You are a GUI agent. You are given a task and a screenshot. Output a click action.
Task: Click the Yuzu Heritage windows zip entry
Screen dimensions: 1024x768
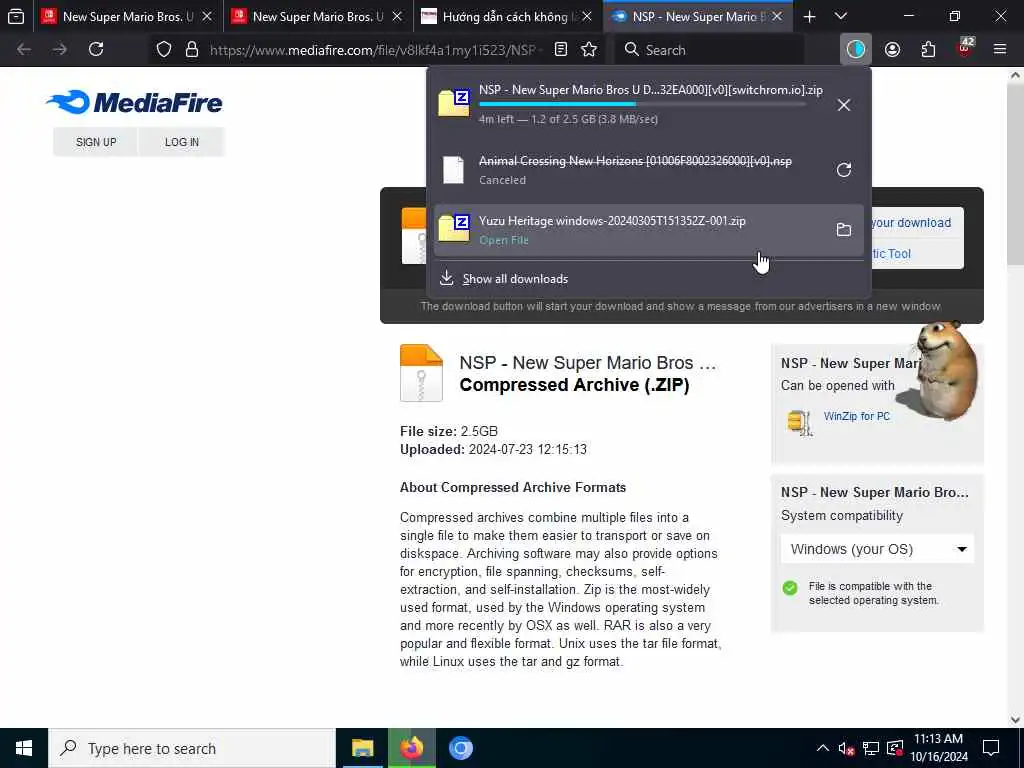coord(648,230)
